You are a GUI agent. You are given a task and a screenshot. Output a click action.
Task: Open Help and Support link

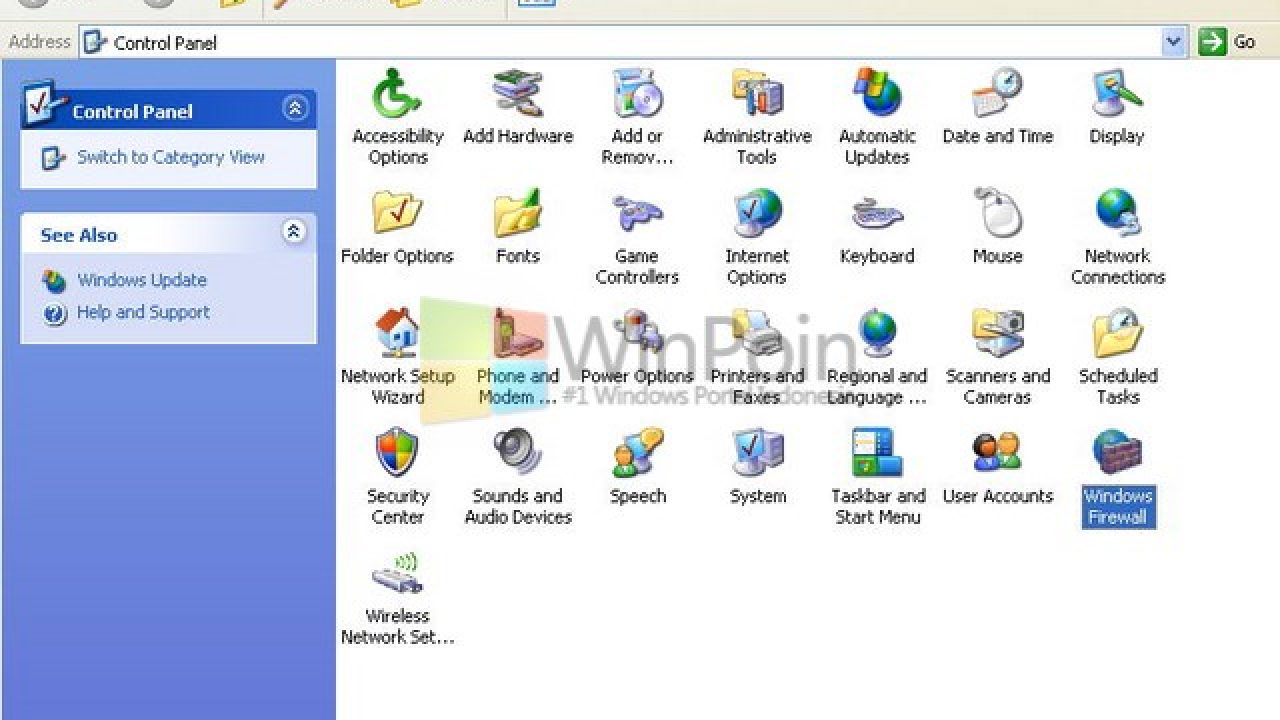pos(143,312)
